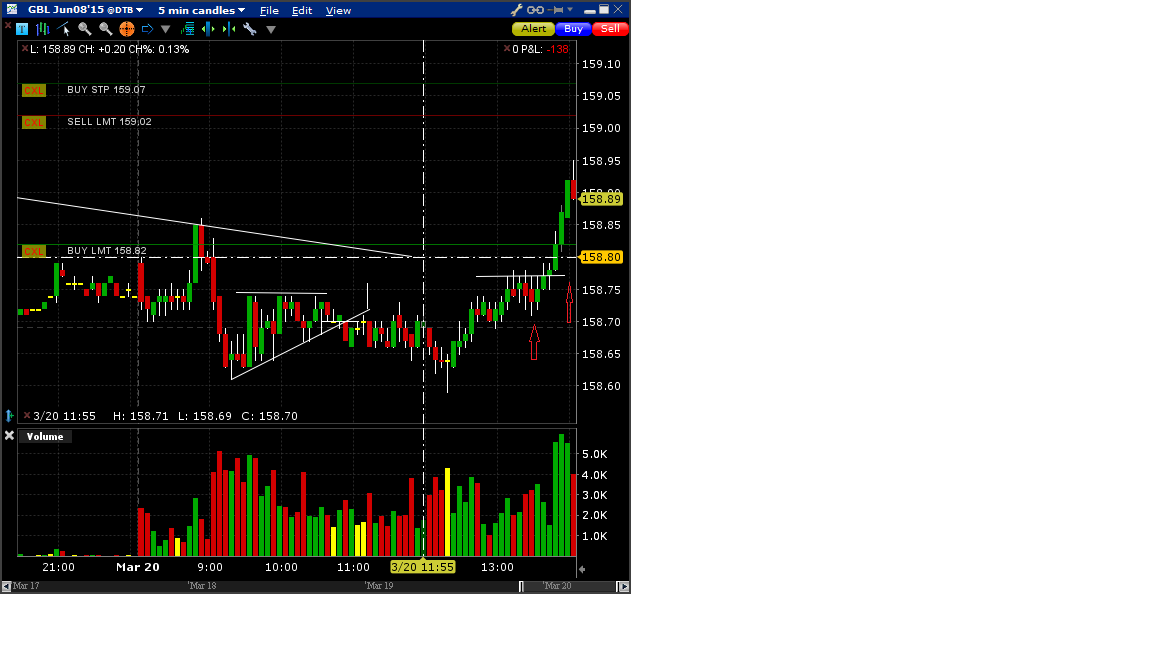This screenshot has width=1152, height=648.
Task: Click the small left arrow right of the 13:00 time axis
Action: (x=582, y=569)
